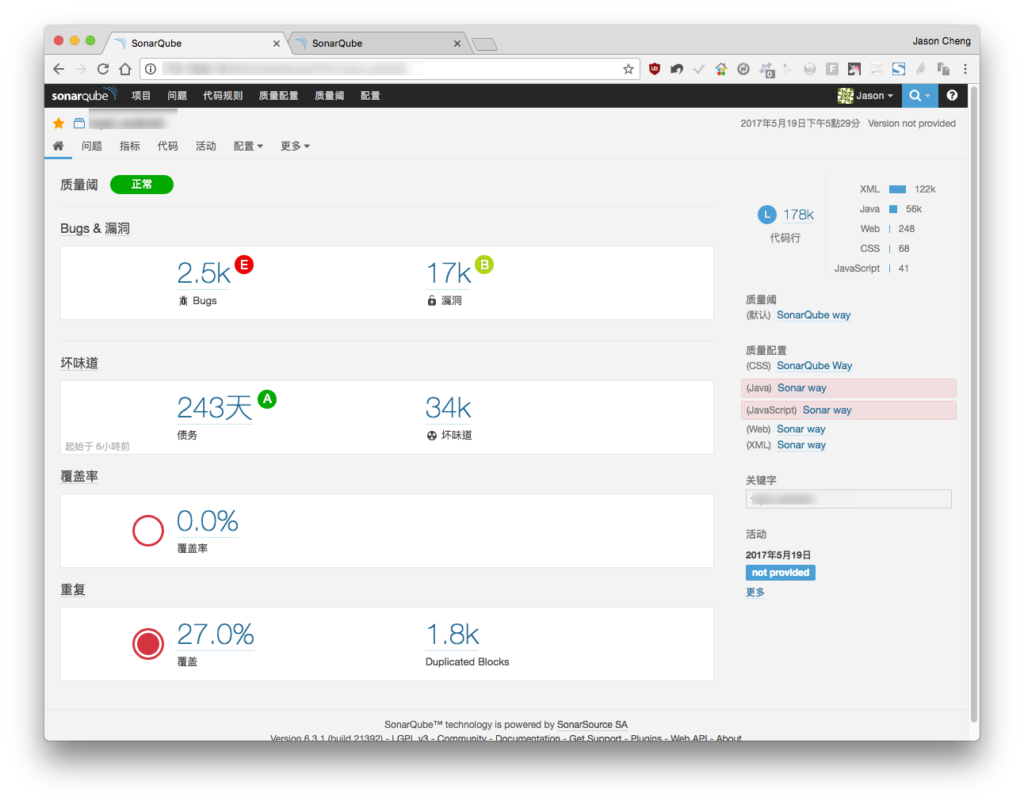Open the Jason user dropdown
This screenshot has width=1024, height=804.
tap(866, 95)
